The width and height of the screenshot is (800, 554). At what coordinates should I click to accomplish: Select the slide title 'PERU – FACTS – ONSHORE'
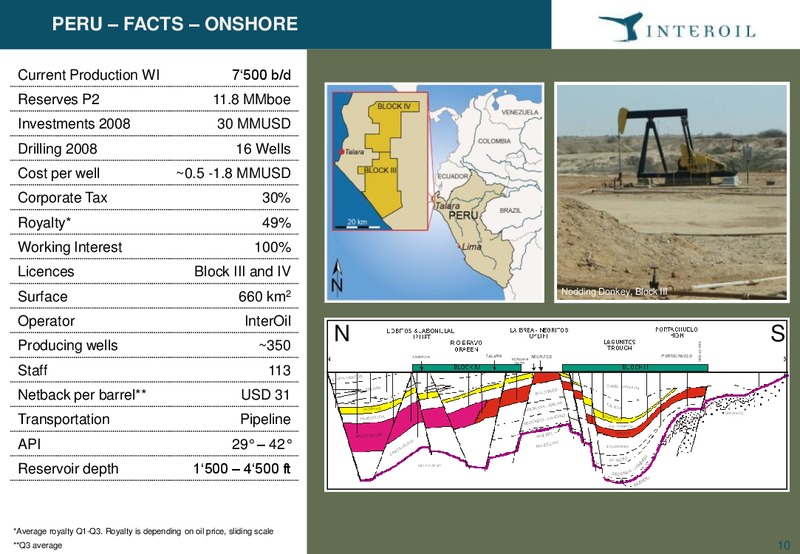click(175, 24)
